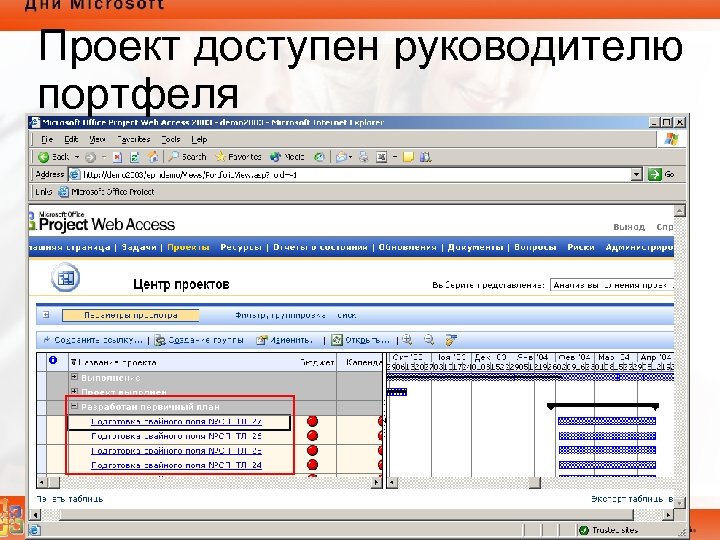Click the Mail envelope icon

(341, 157)
